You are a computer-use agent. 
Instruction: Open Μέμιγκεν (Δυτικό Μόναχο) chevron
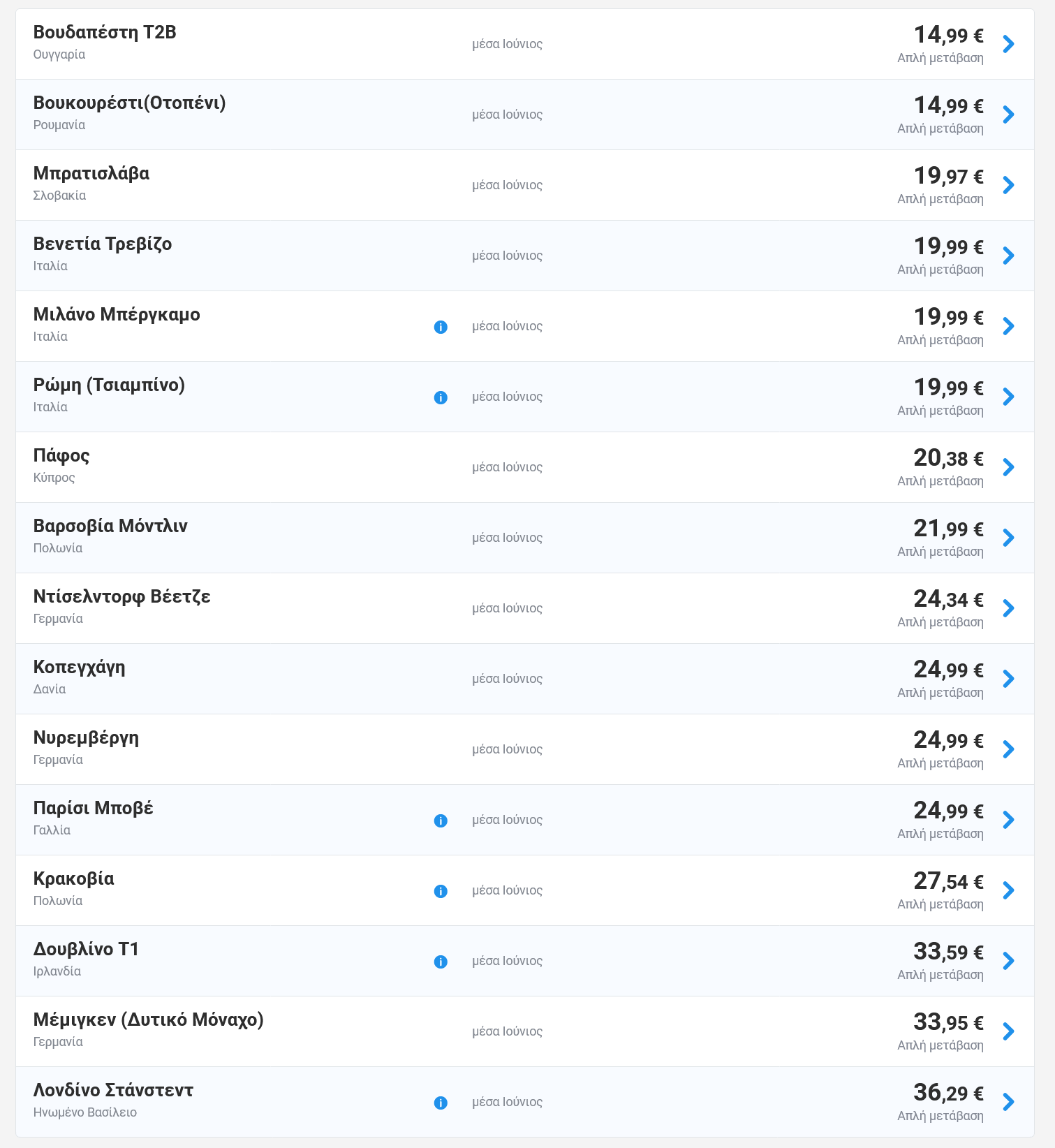click(x=1008, y=1031)
